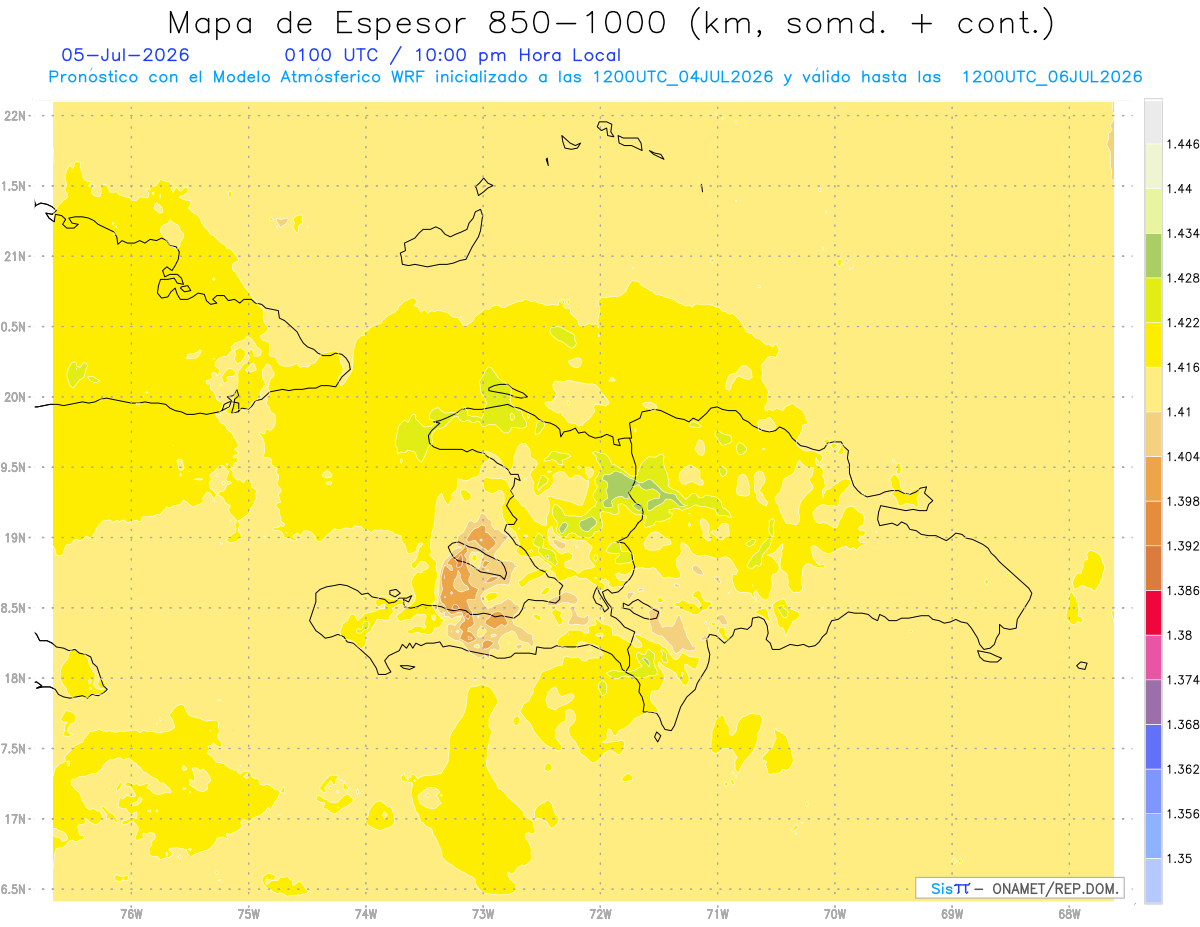Click the '71W' longitude axis label
Screen dimensions: 1200x927
717,914
